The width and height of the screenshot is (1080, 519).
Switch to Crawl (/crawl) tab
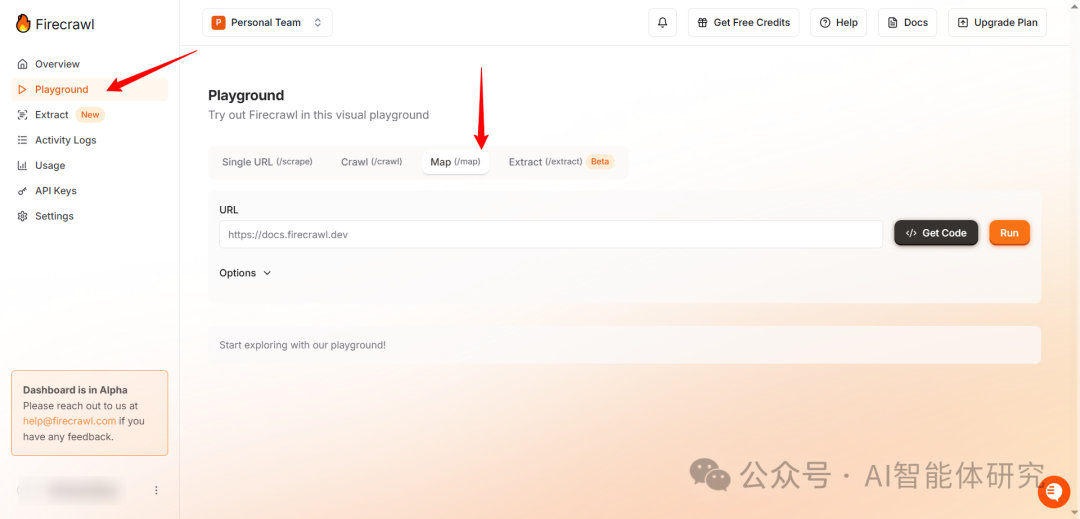(371, 162)
